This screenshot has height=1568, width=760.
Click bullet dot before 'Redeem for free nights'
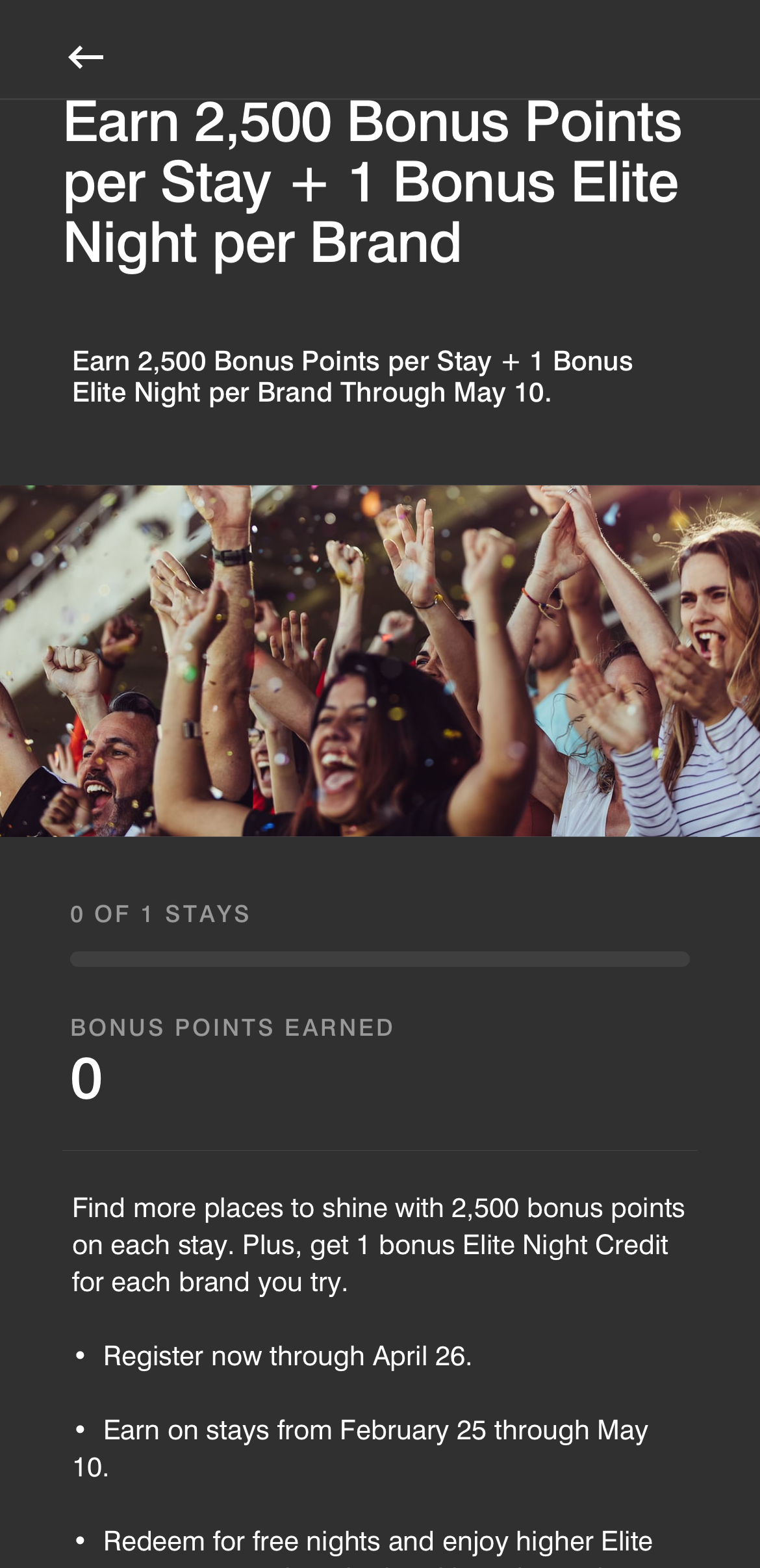point(81,1541)
